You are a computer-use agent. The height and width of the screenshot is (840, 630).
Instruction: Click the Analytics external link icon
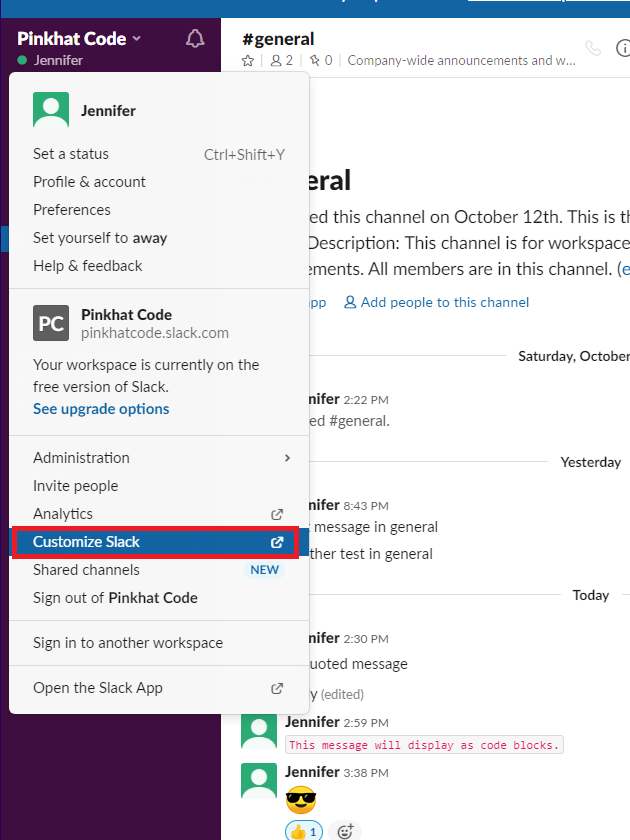click(277, 514)
